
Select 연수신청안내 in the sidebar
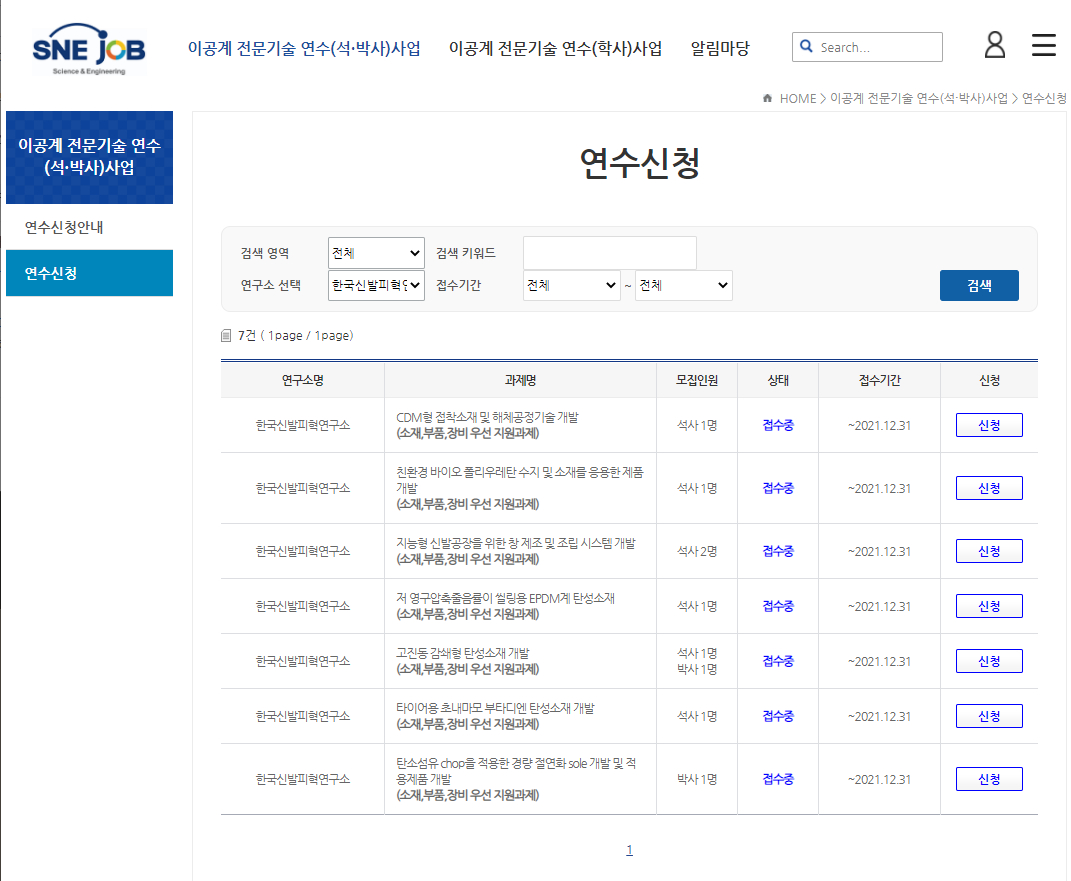coord(65,227)
